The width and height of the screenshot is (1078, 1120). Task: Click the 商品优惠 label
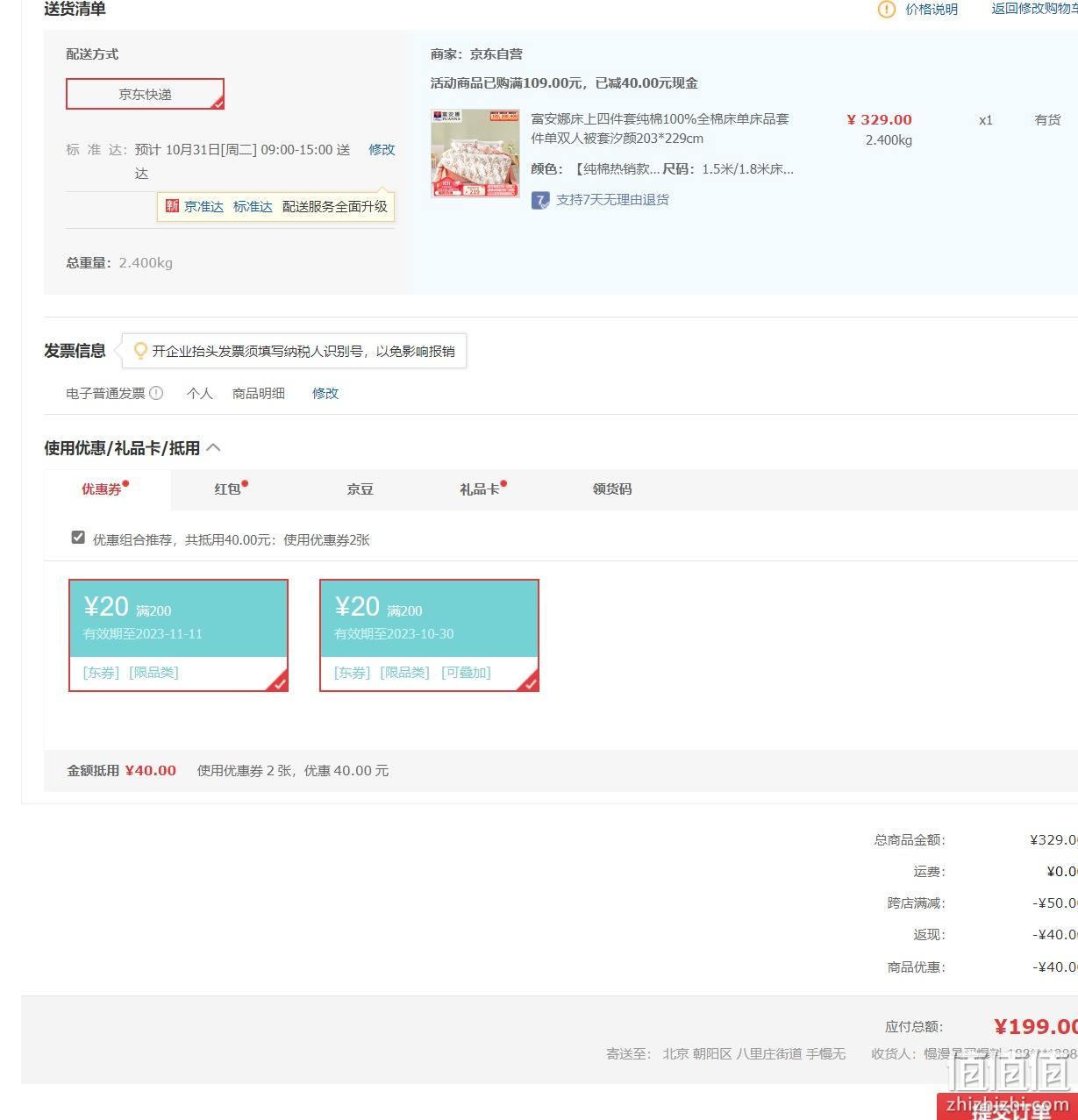tap(916, 967)
